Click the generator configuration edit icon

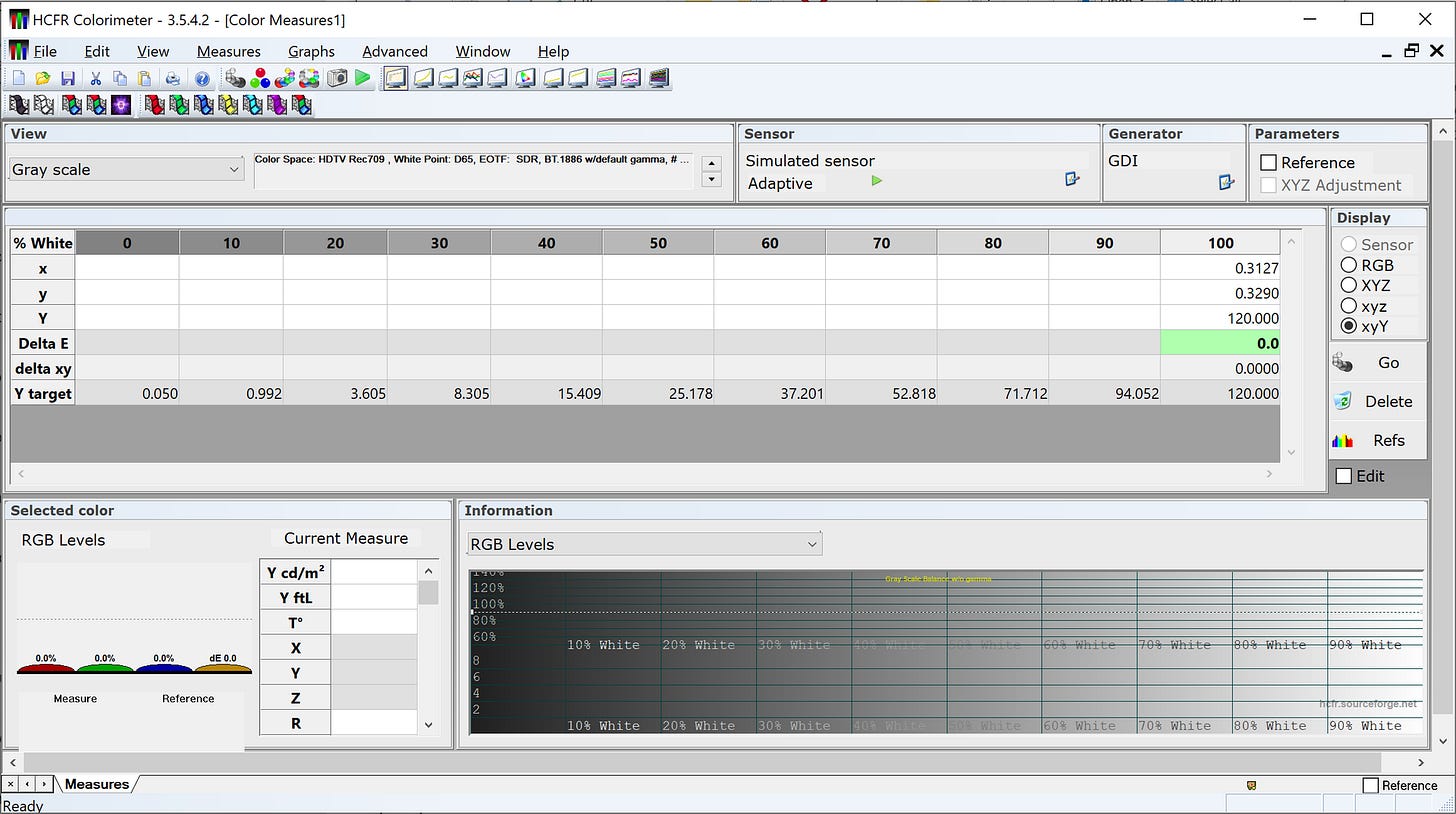coord(1226,182)
